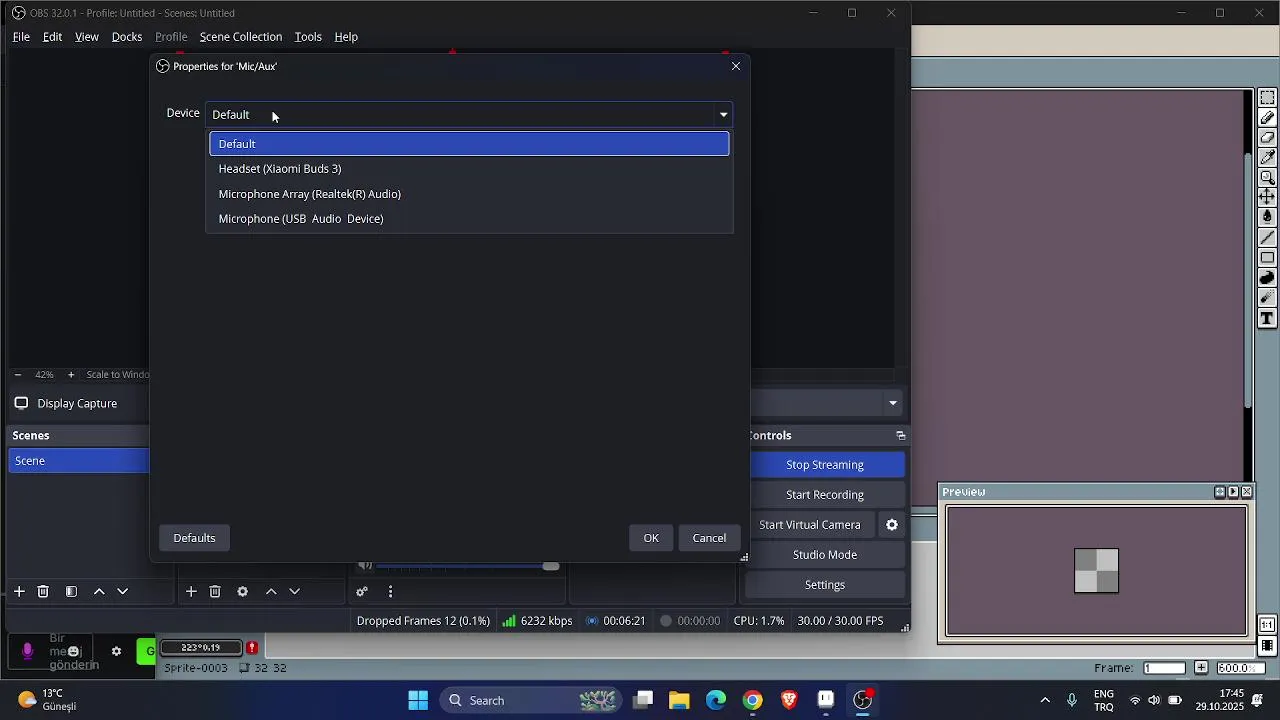
Task: Open advanced audio properties gears icon
Action: pyautogui.click(x=362, y=592)
